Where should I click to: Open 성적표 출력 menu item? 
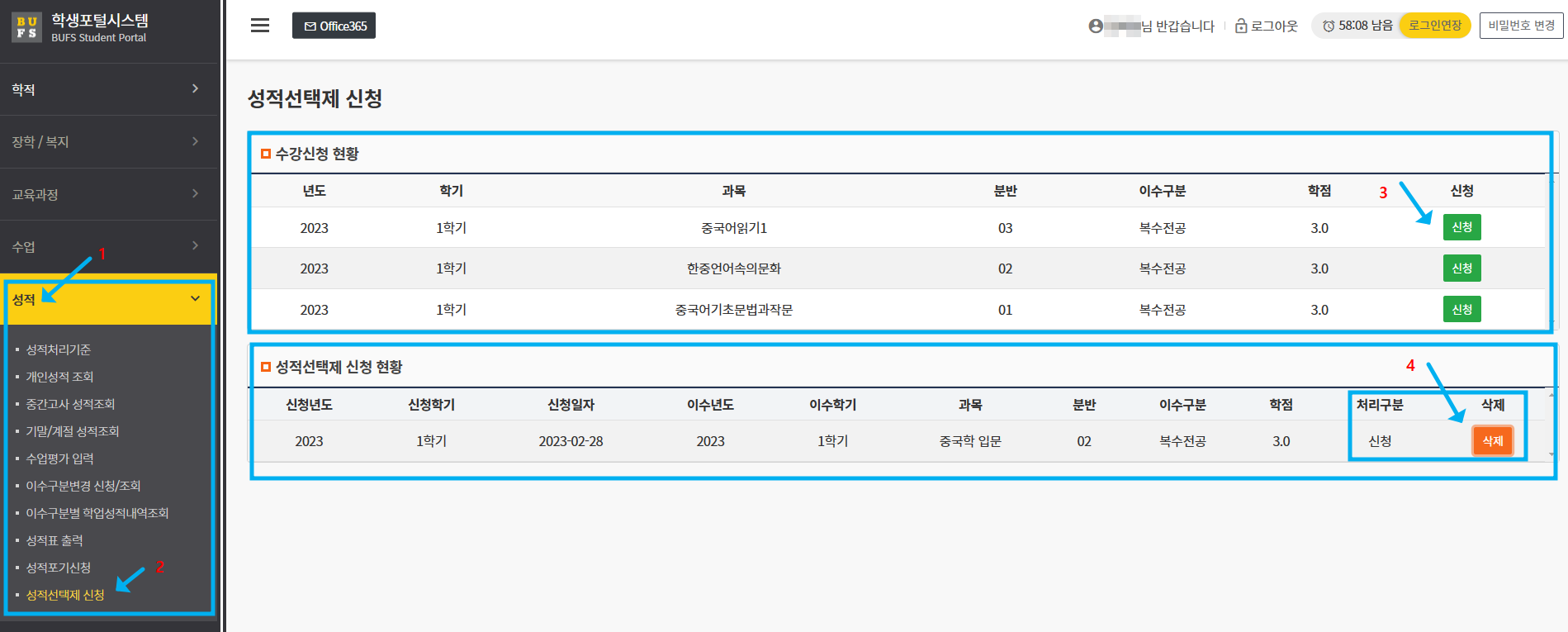point(54,540)
